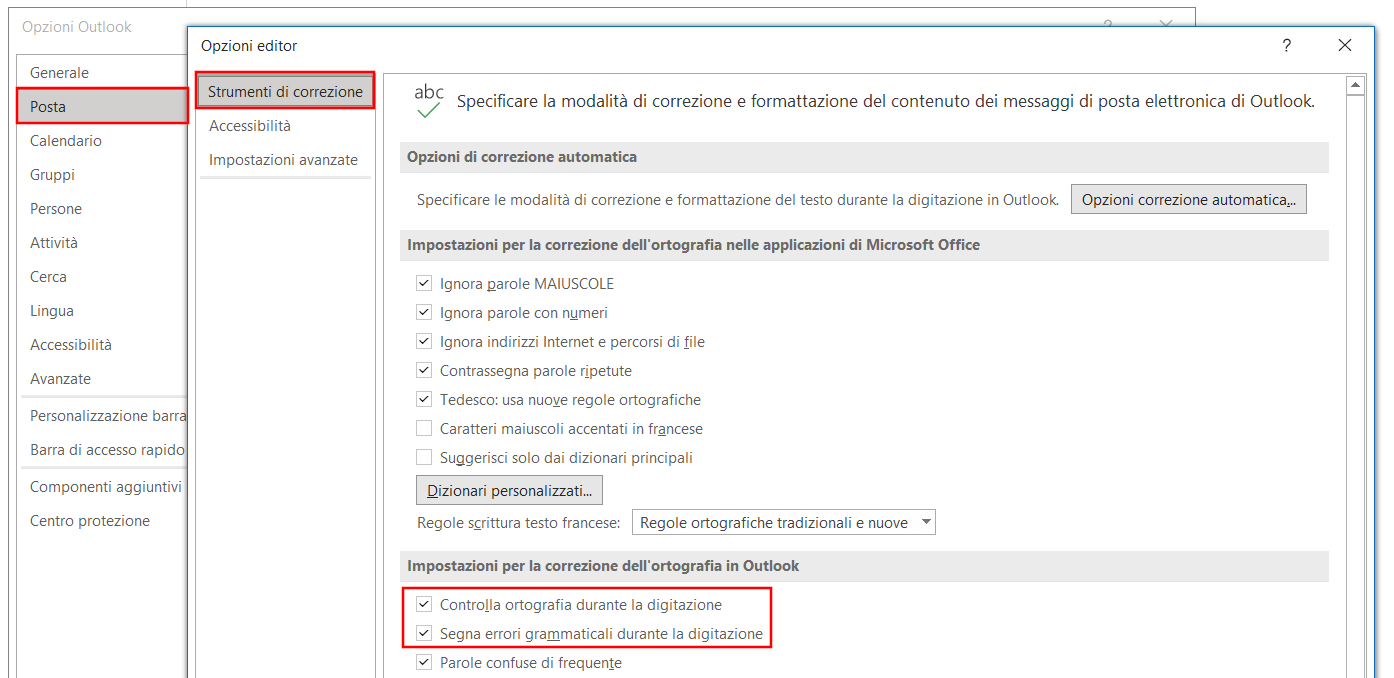Viewport: 1394px width, 678px height.
Task: Enable Caratteri maiuscoli accentati in francese
Action: click(424, 429)
